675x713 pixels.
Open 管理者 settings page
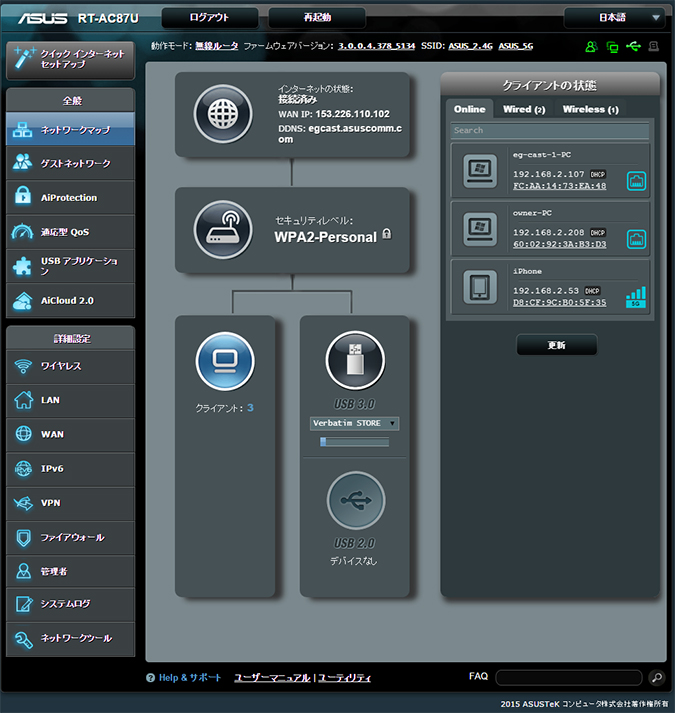(x=71, y=571)
